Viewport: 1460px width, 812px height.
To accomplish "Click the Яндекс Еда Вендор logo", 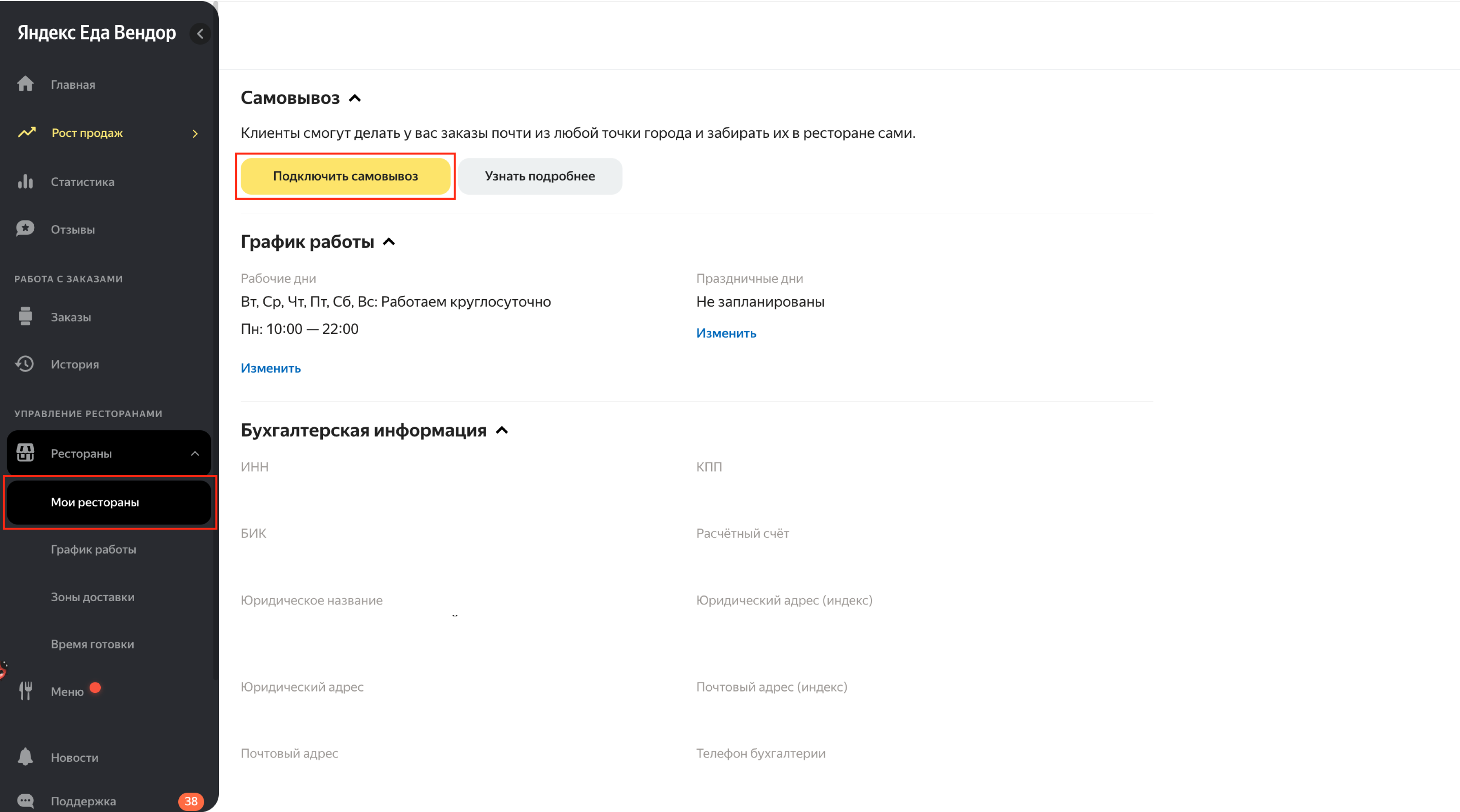I will pos(96,33).
